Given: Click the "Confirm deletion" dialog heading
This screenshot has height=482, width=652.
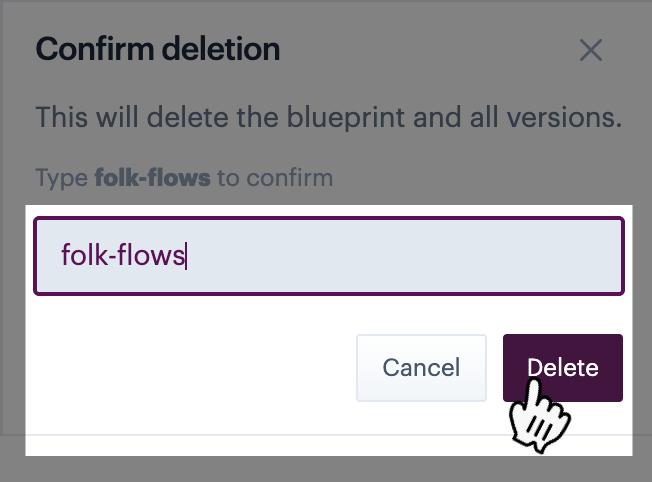Looking at the screenshot, I should pos(158,49).
